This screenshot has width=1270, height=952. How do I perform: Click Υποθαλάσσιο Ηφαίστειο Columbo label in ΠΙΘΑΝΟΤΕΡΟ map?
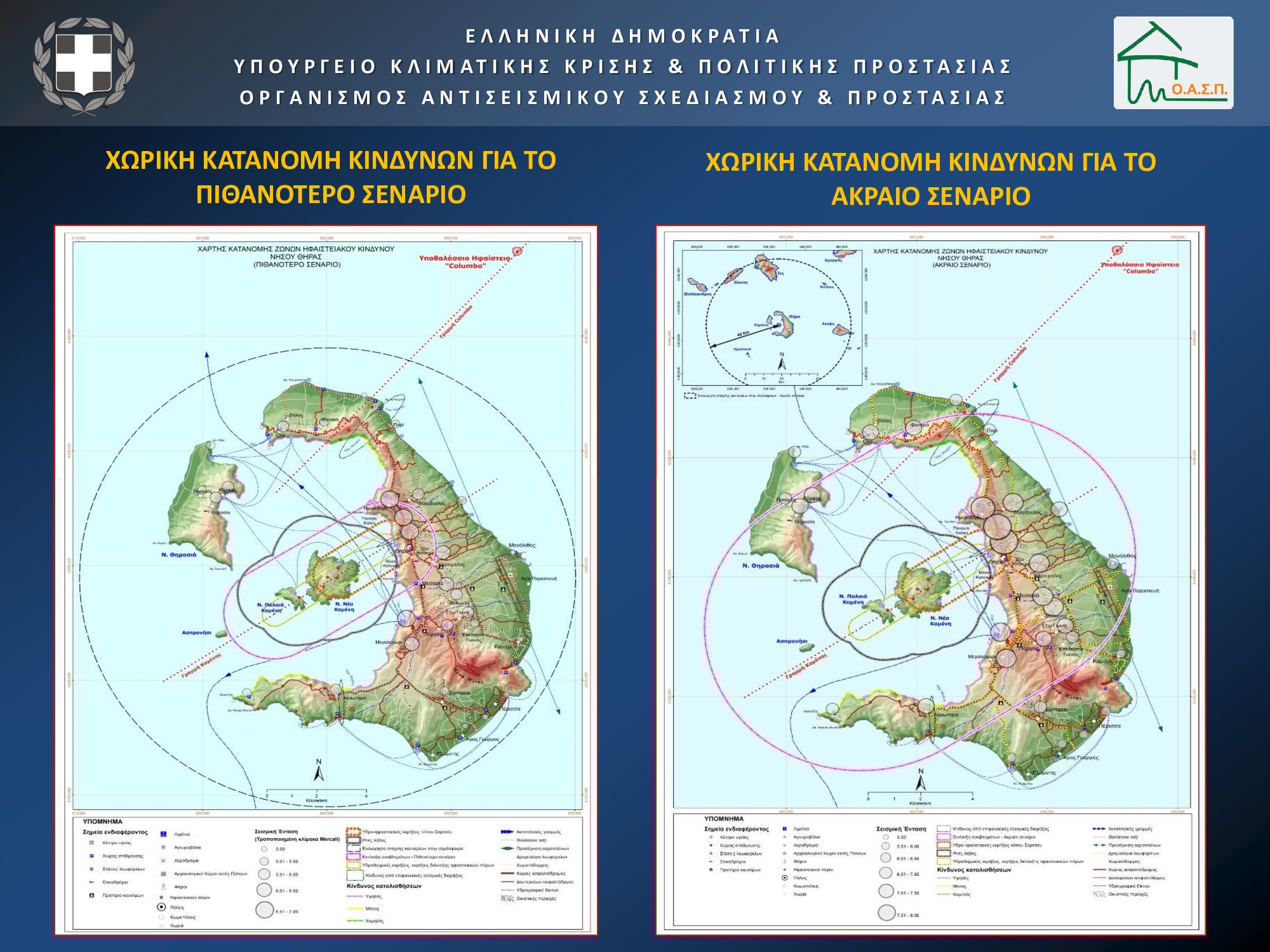tap(465, 261)
